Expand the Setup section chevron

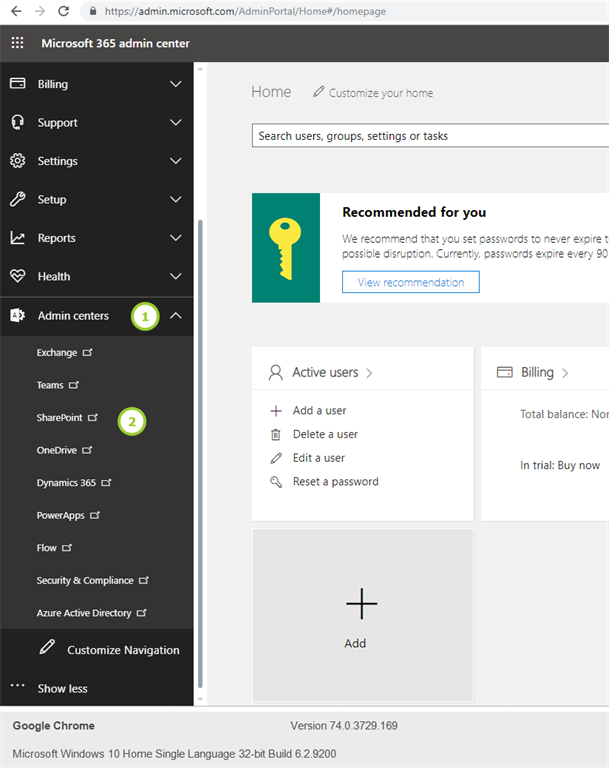click(175, 199)
